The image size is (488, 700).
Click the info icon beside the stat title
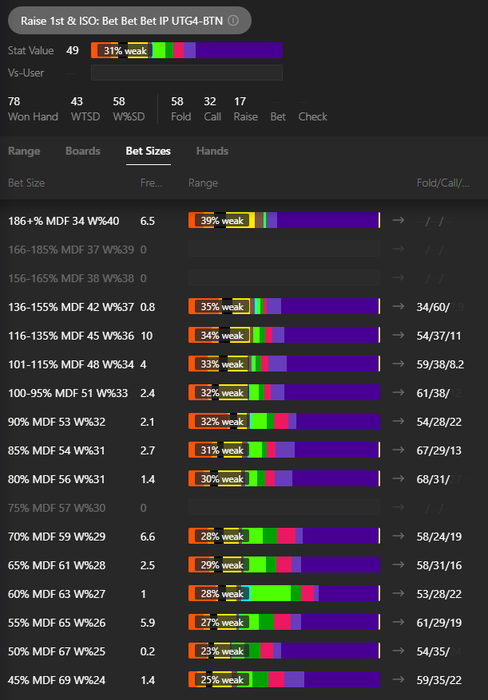coord(233,21)
